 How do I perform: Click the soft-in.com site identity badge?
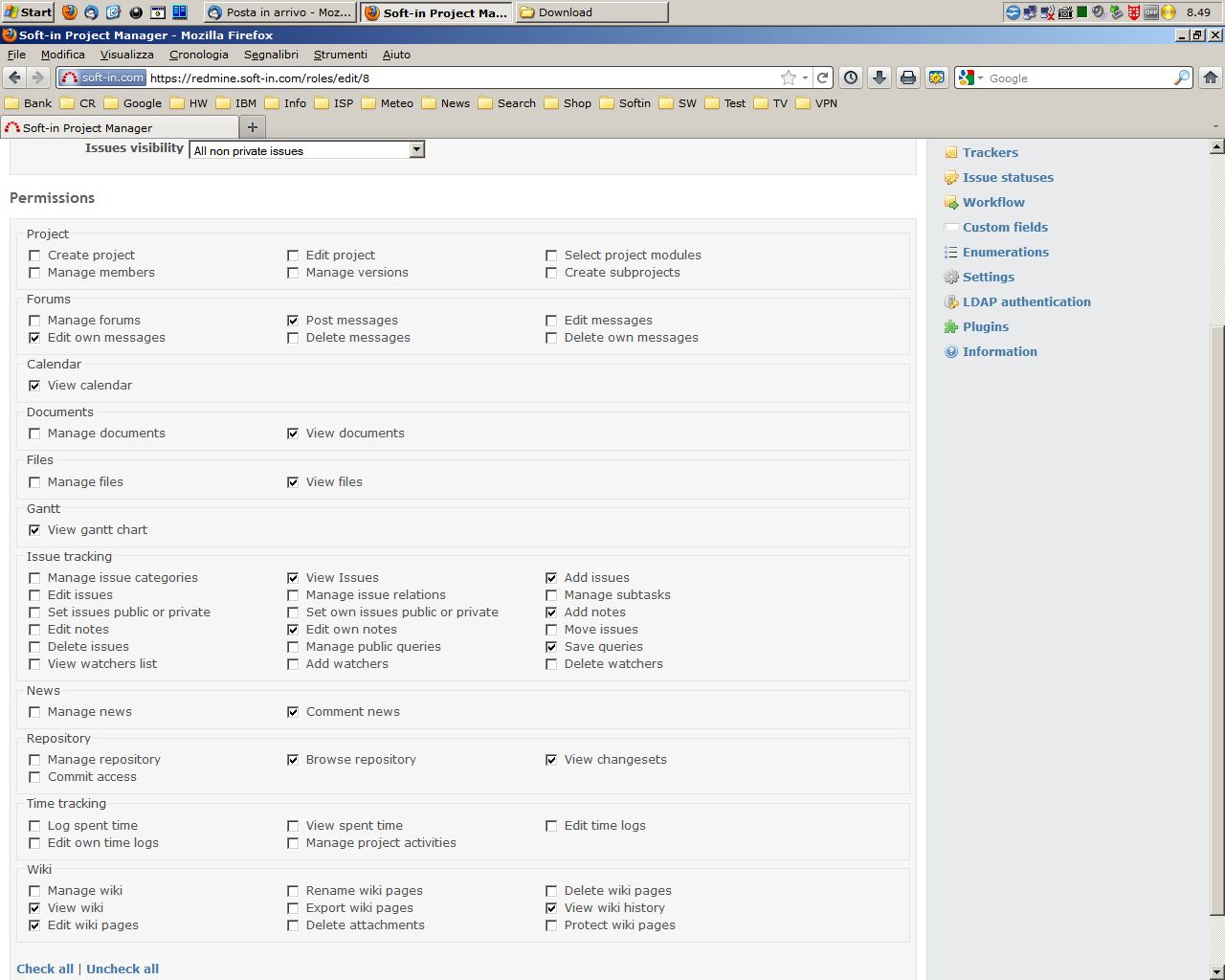(102, 78)
